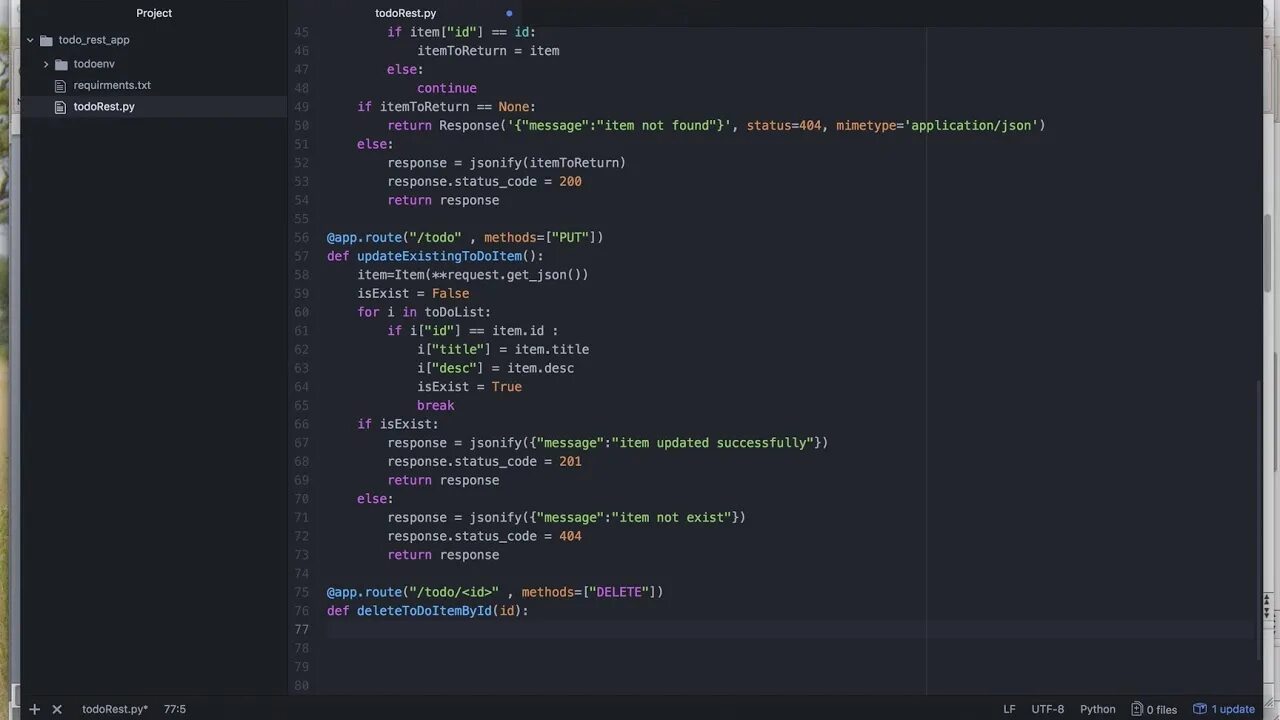Screen dimensions: 1280x720
Task: Click status code value 201
Action: click(x=570, y=462)
